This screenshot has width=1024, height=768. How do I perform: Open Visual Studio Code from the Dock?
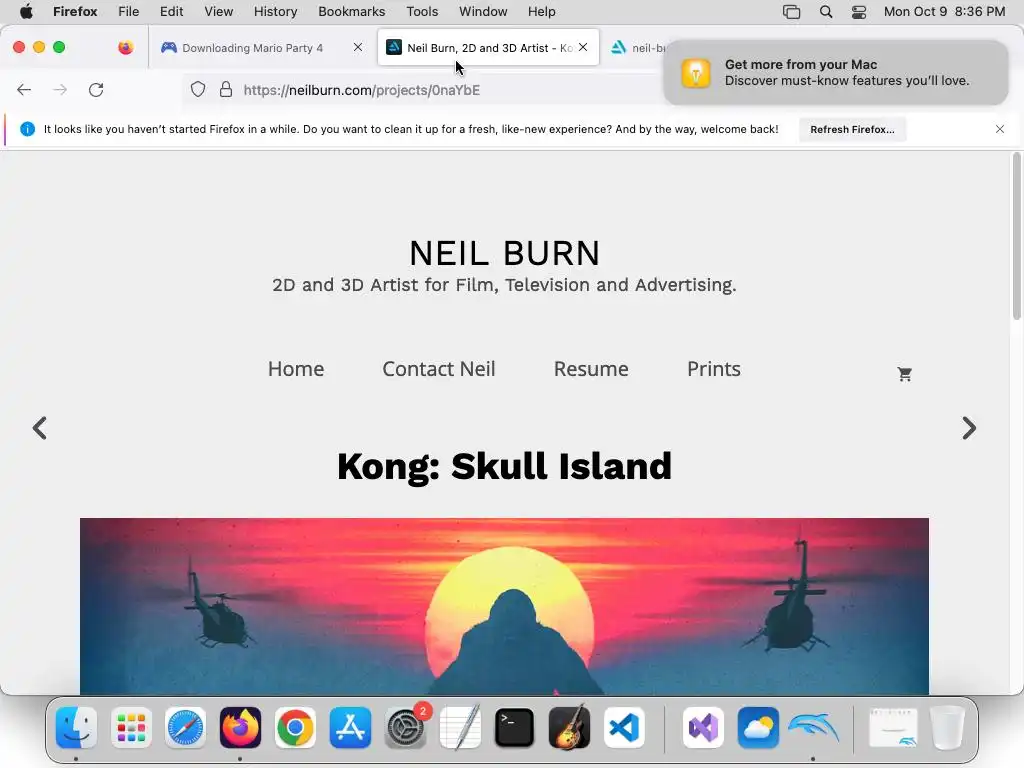click(624, 728)
